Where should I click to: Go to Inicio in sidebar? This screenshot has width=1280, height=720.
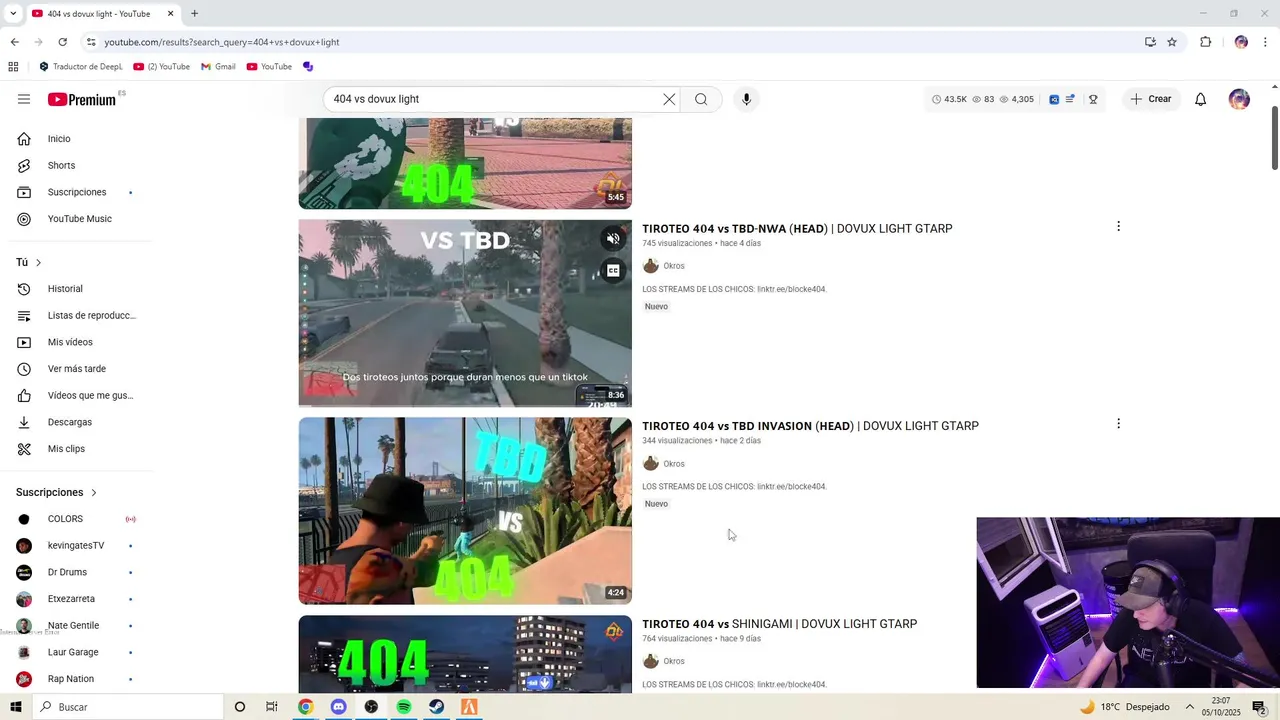(x=76, y=139)
